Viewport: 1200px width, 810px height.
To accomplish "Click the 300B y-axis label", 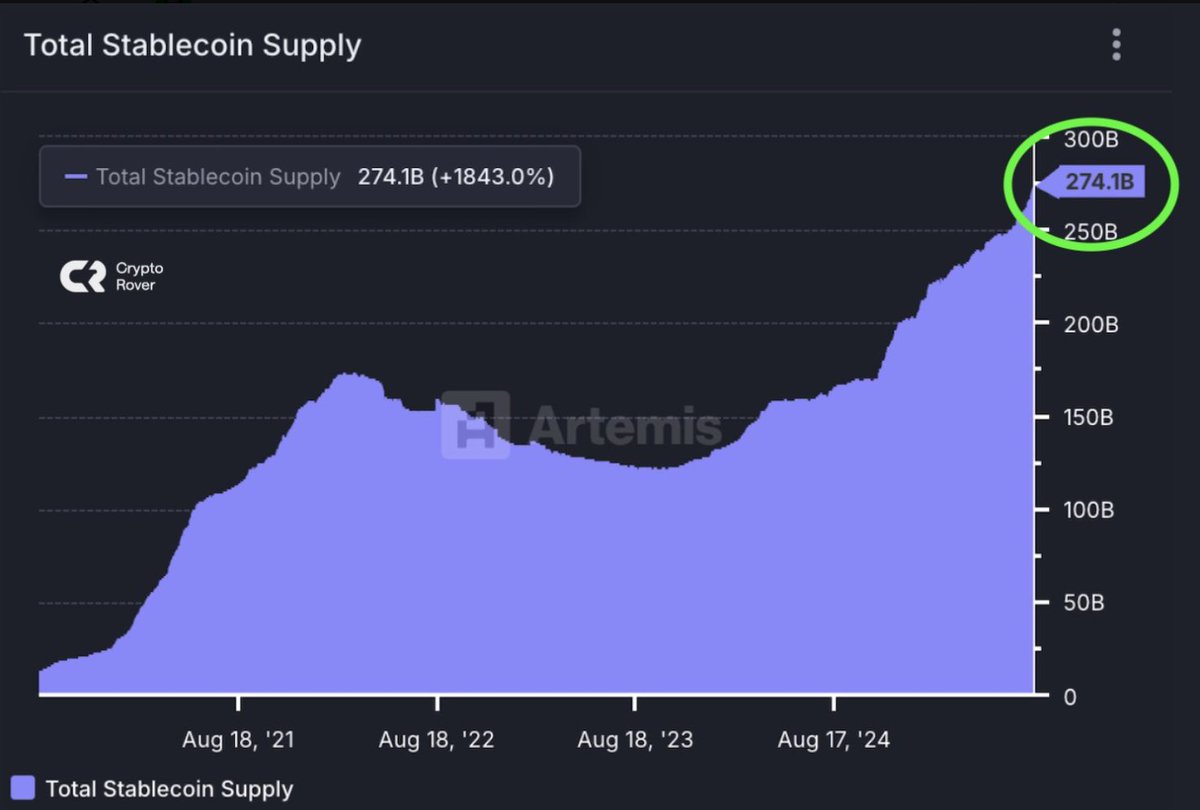I will click(x=1091, y=138).
